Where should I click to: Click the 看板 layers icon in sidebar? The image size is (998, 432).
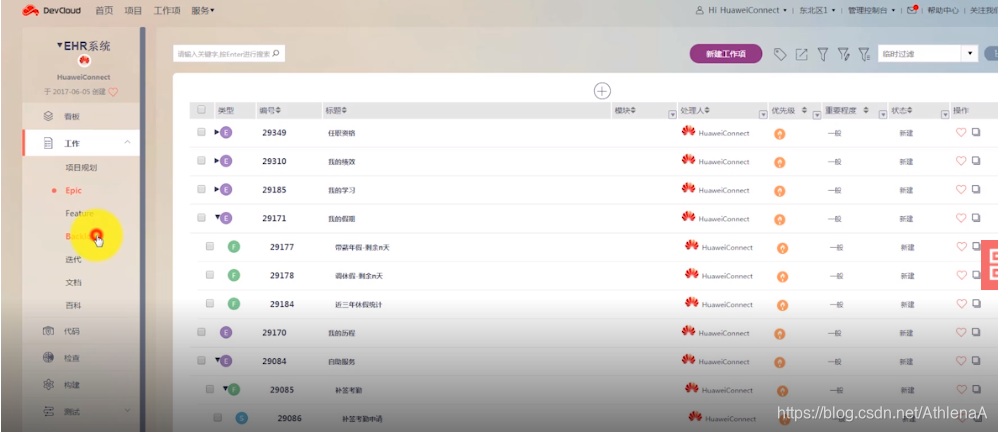click(x=48, y=116)
